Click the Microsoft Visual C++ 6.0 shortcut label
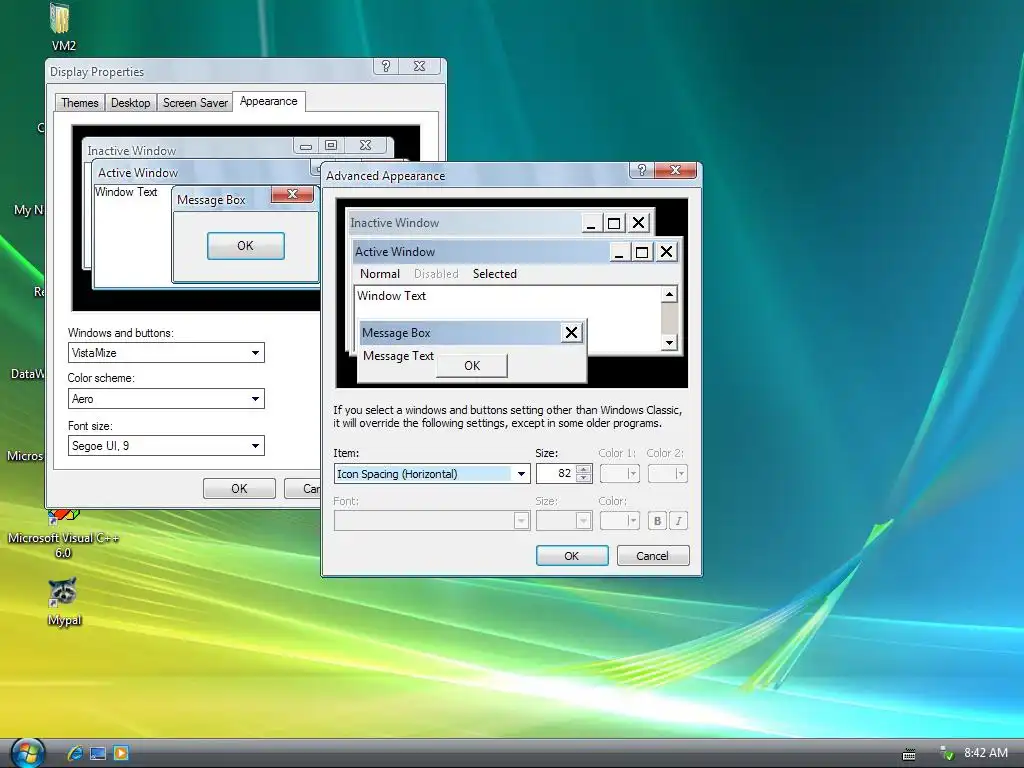 (x=63, y=545)
